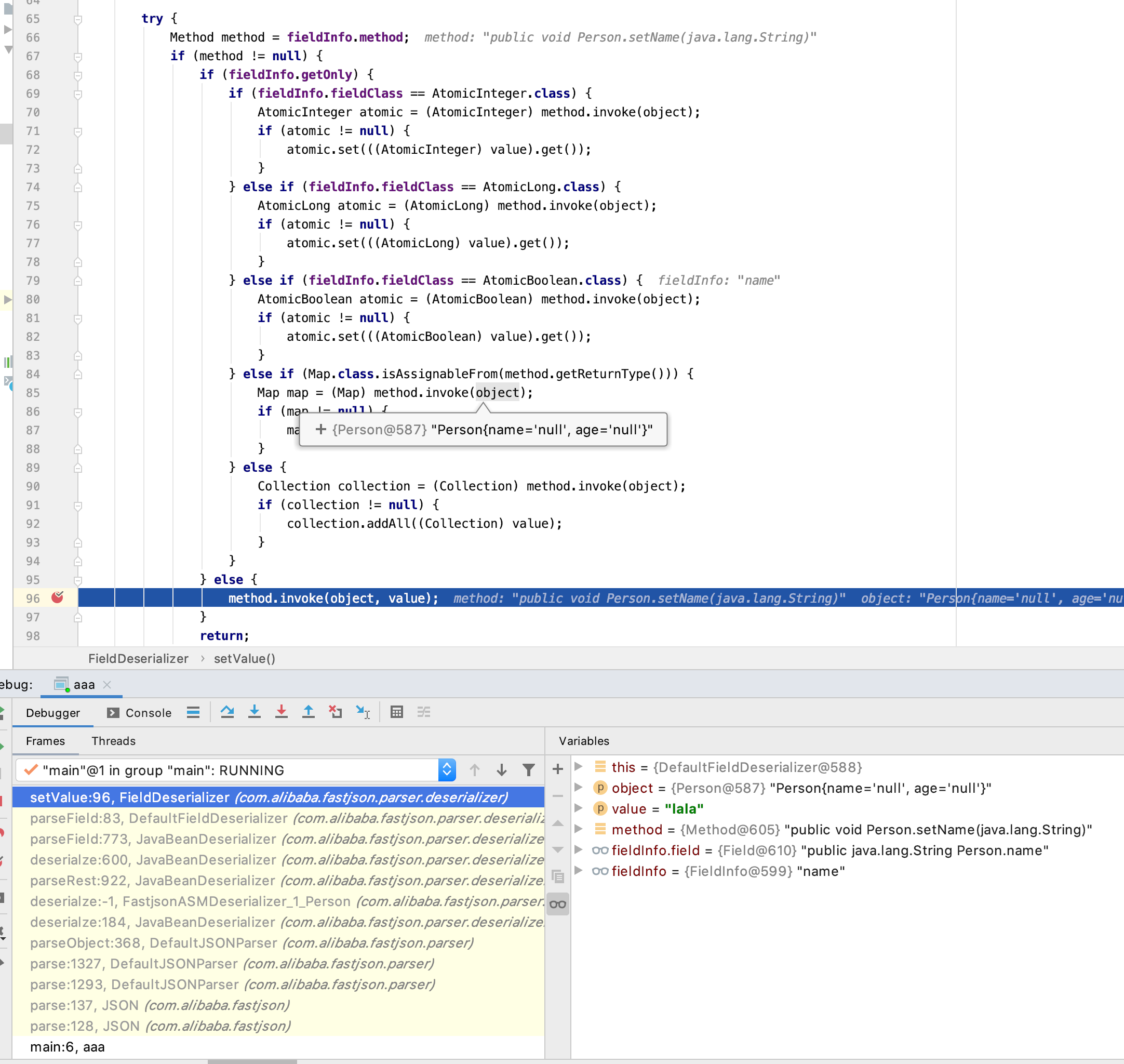
Task: Select frame parseObject:368, DefaultJSONParser
Action: (x=278, y=942)
